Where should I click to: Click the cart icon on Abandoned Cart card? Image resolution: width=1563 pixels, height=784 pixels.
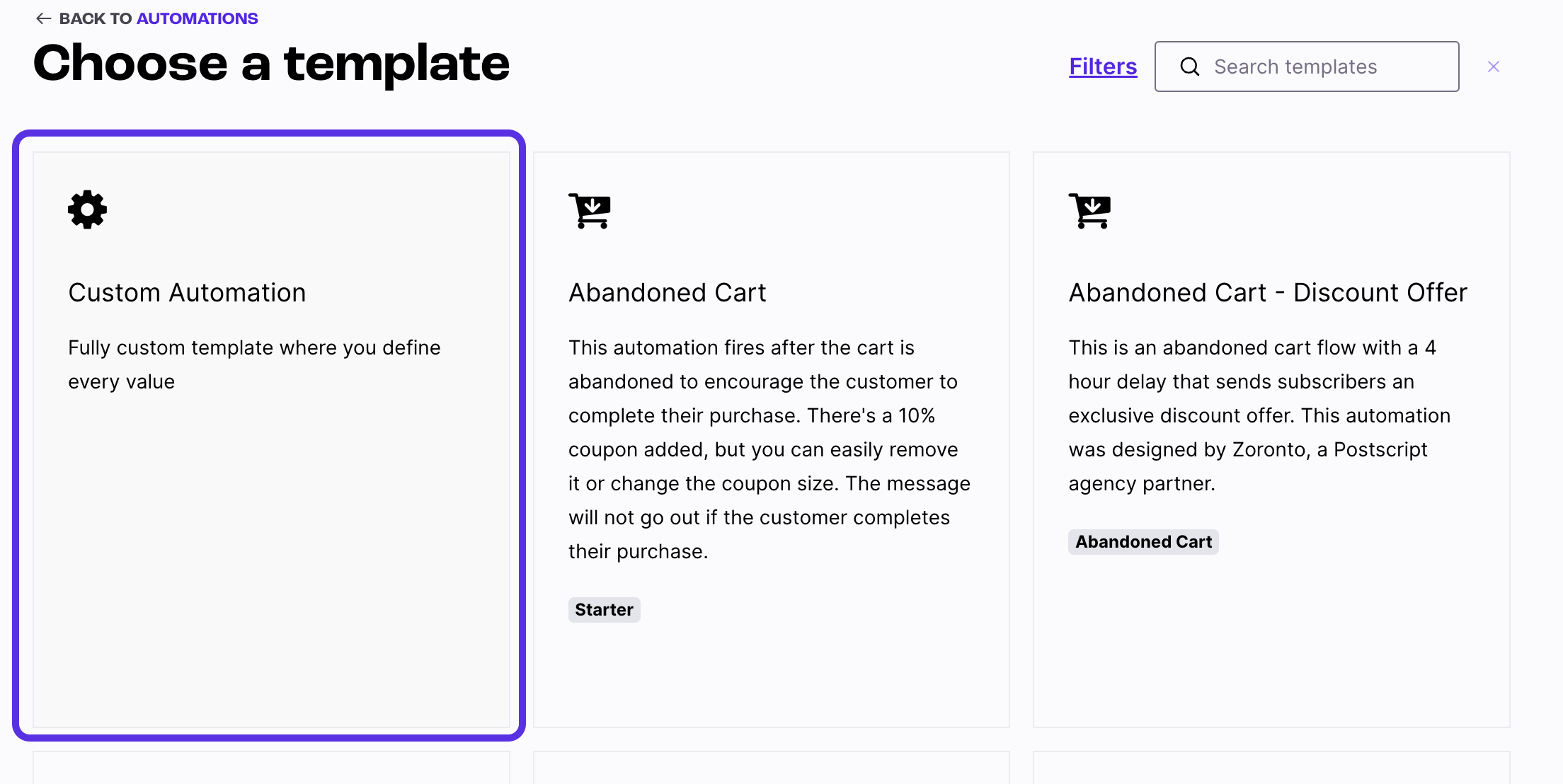click(x=590, y=211)
